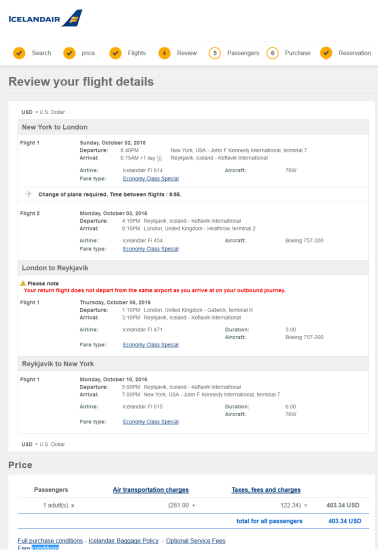Click the New York to London section header

tap(193, 127)
